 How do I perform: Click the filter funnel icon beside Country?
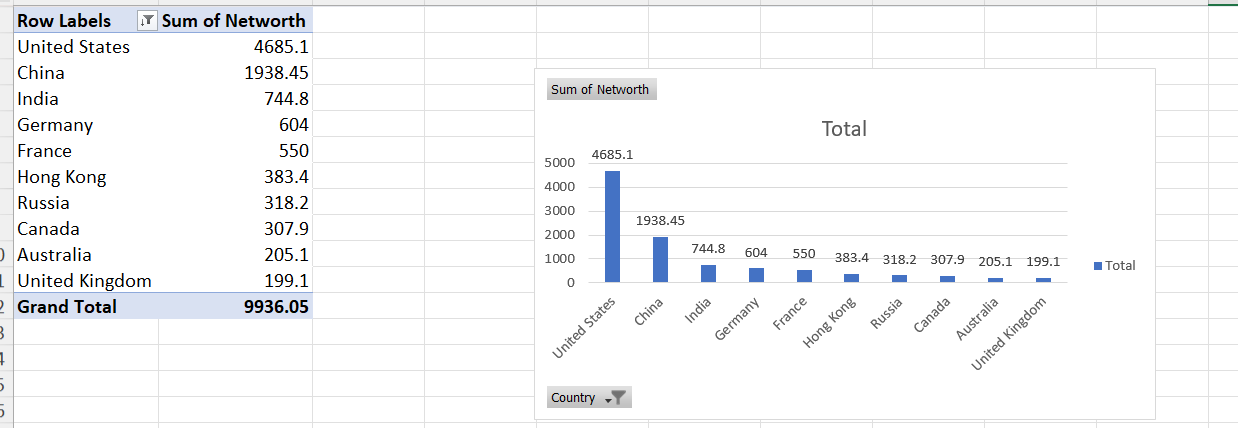point(618,398)
